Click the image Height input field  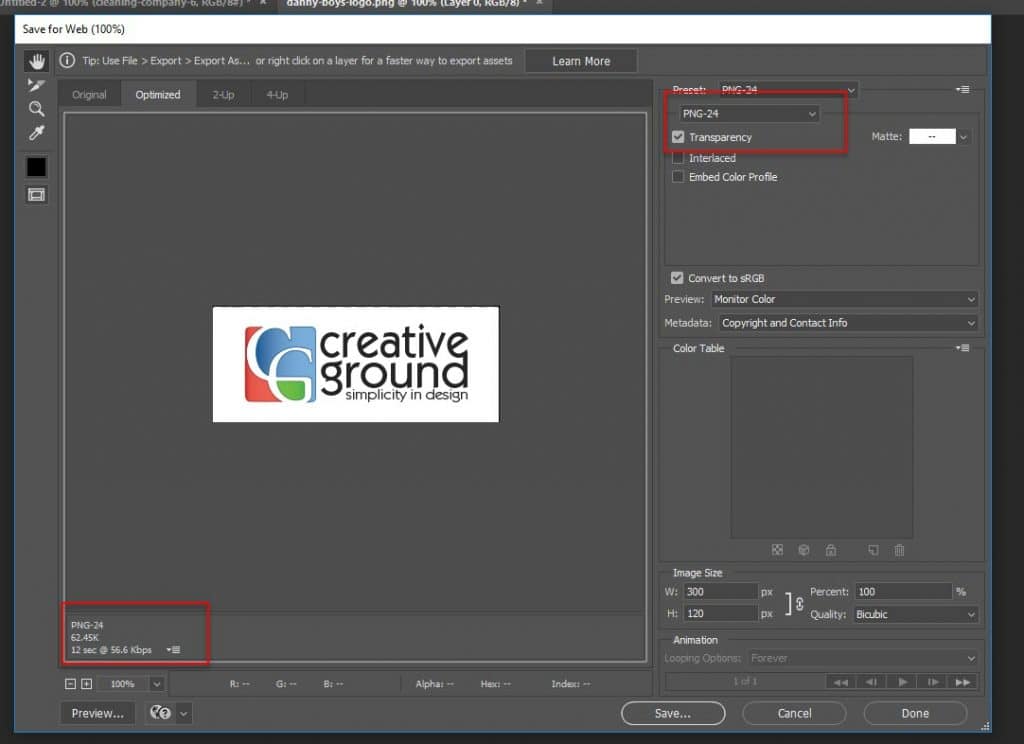pyautogui.click(x=720, y=614)
